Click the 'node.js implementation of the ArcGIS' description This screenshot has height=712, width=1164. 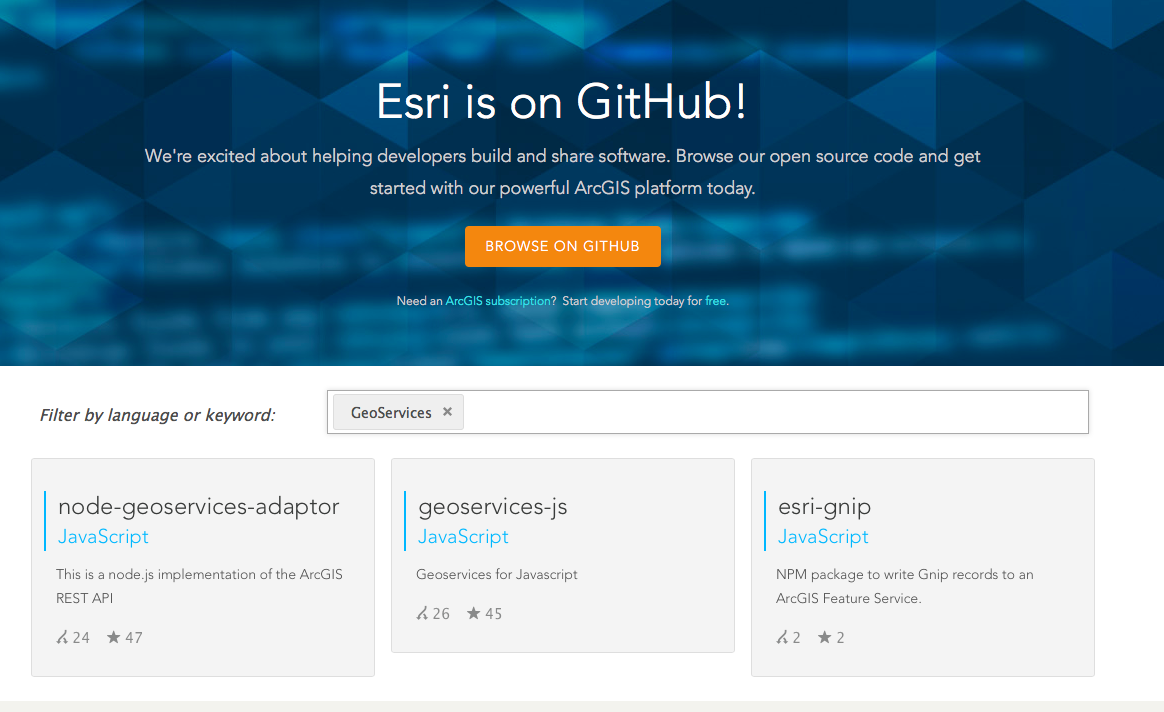[x=199, y=587]
